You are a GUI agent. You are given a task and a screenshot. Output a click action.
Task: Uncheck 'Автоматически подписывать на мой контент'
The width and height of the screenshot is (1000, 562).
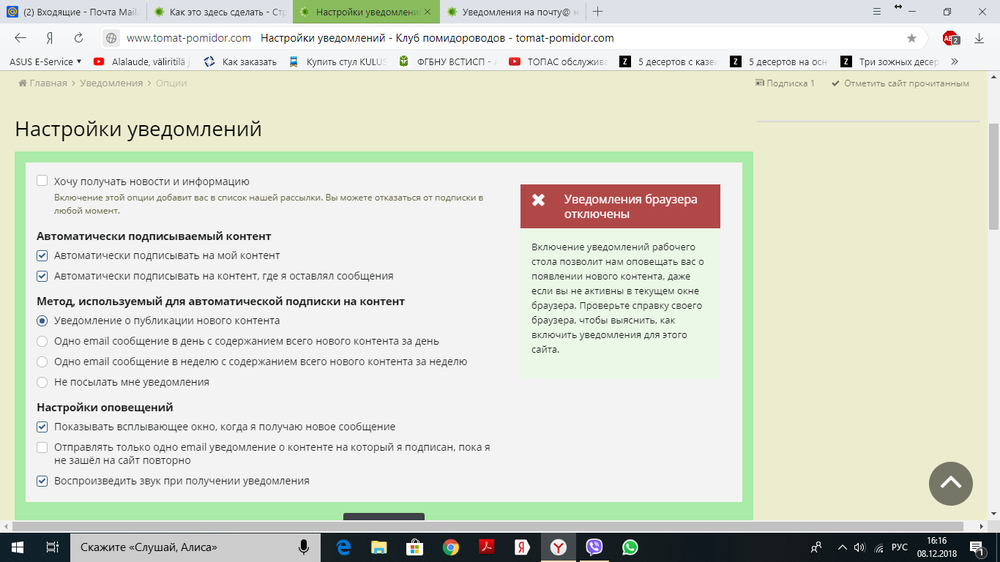[x=42, y=256]
